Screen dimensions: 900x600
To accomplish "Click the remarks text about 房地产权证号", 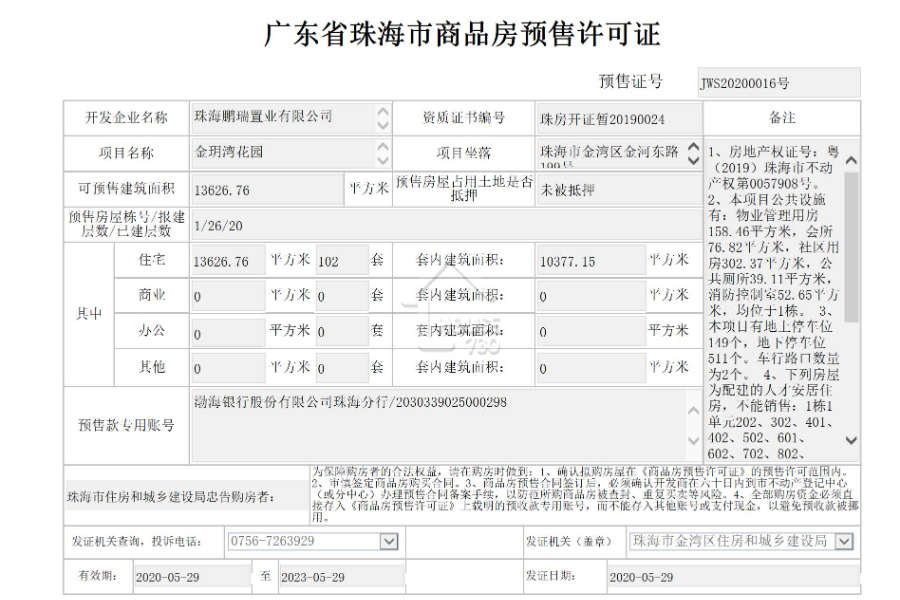I will [x=773, y=168].
